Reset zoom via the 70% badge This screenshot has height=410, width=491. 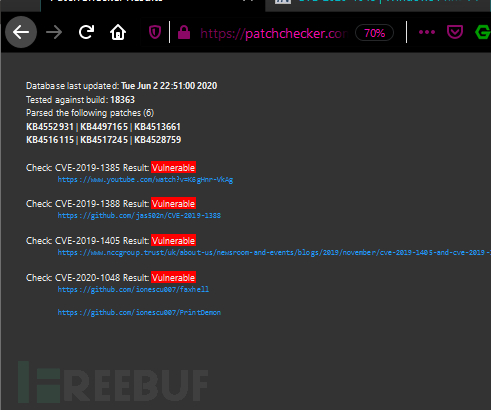[374, 33]
